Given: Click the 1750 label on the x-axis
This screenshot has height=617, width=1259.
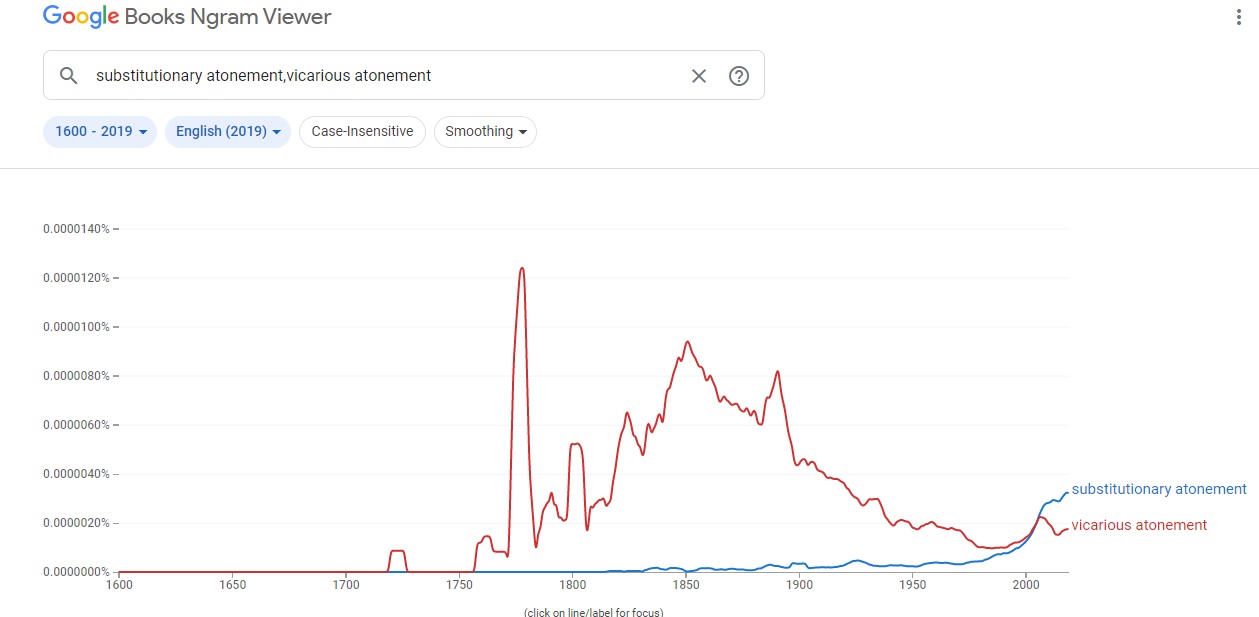Looking at the screenshot, I should click(x=459, y=584).
